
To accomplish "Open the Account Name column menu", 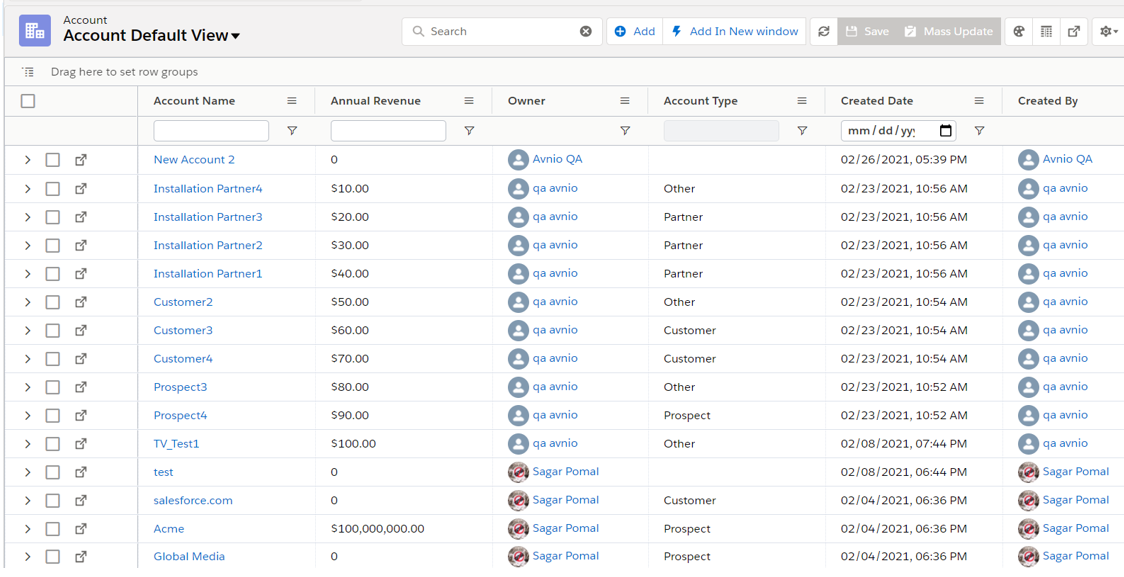I will pos(292,101).
